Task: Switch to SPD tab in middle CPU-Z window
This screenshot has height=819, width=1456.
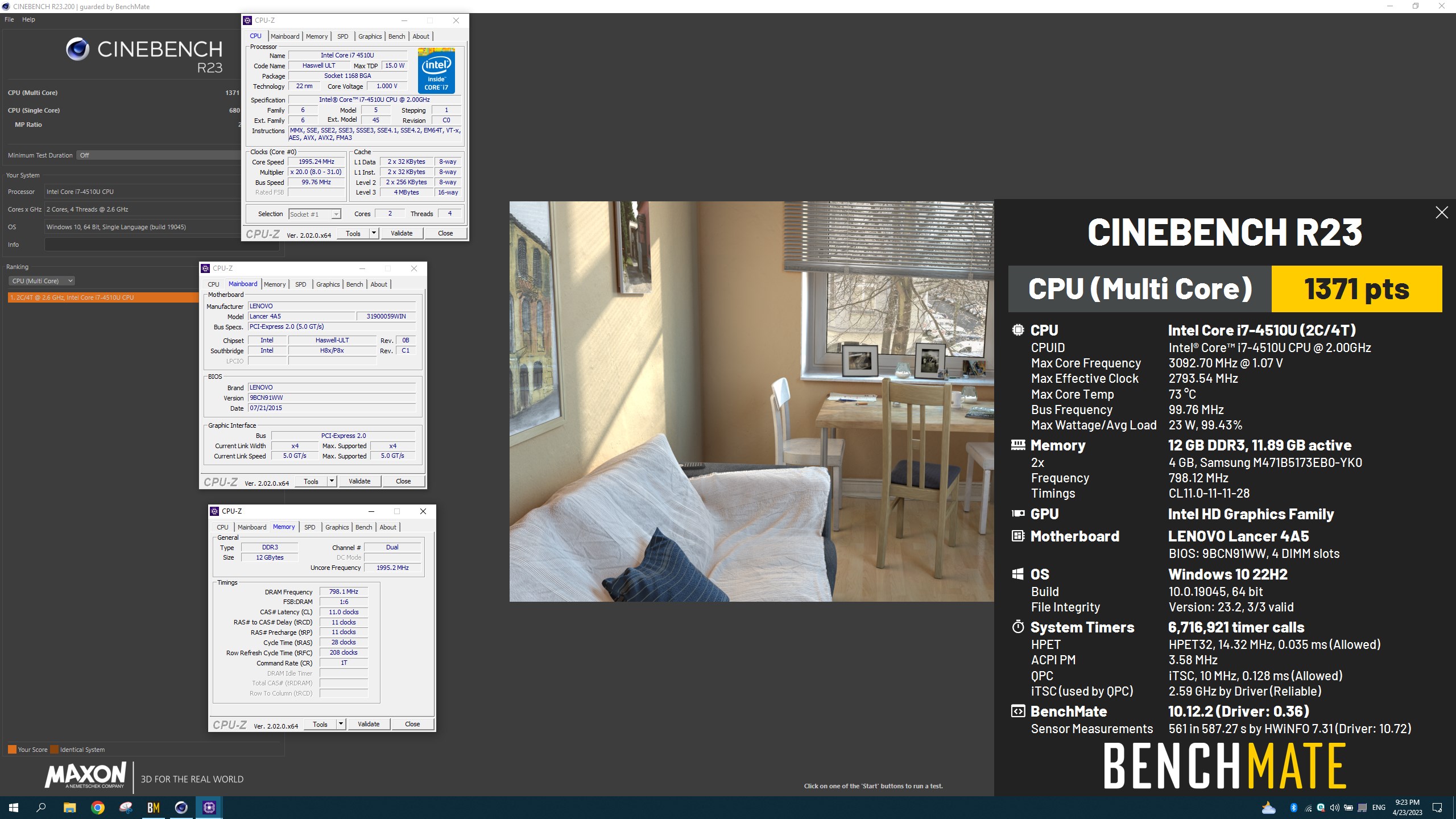Action: pos(301,284)
